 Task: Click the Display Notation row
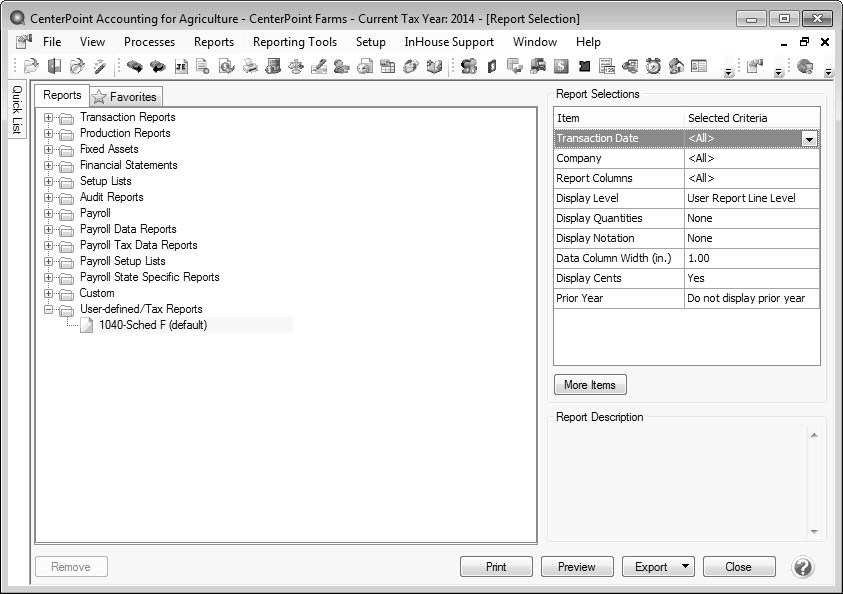(687, 238)
